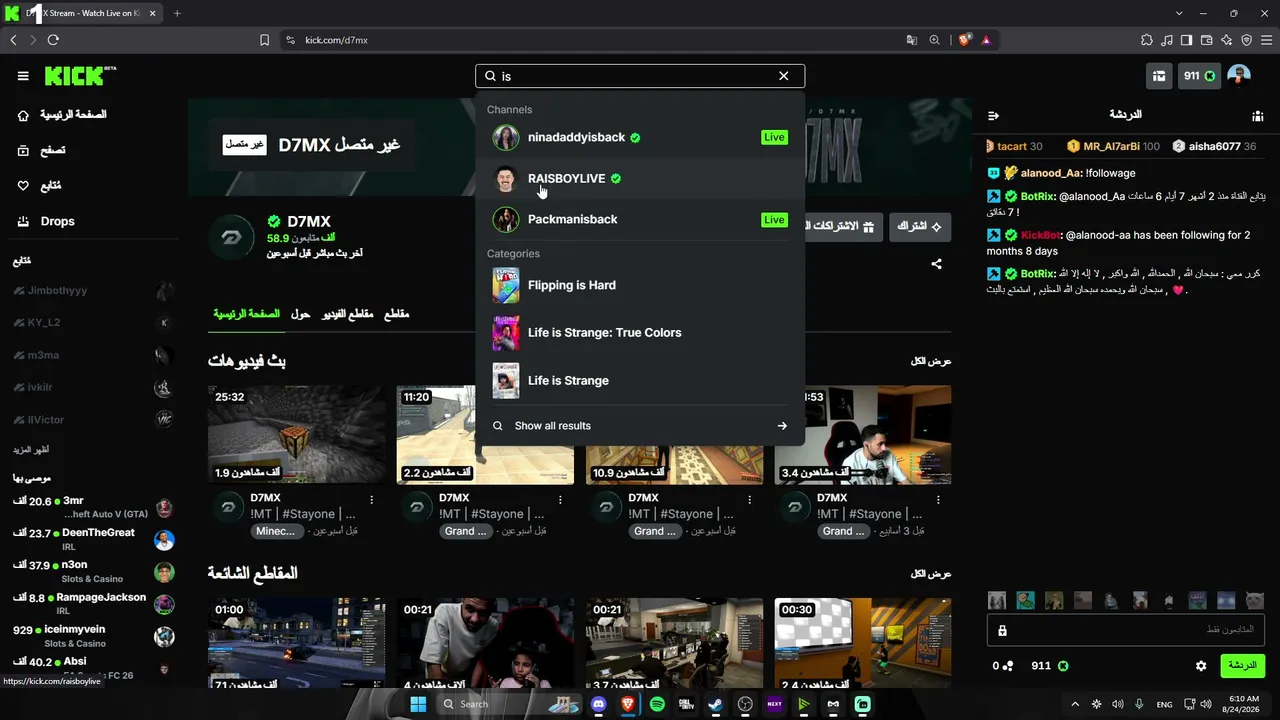Click the followers-only chat message input
Screen dimensions: 1280x720
[1126, 630]
